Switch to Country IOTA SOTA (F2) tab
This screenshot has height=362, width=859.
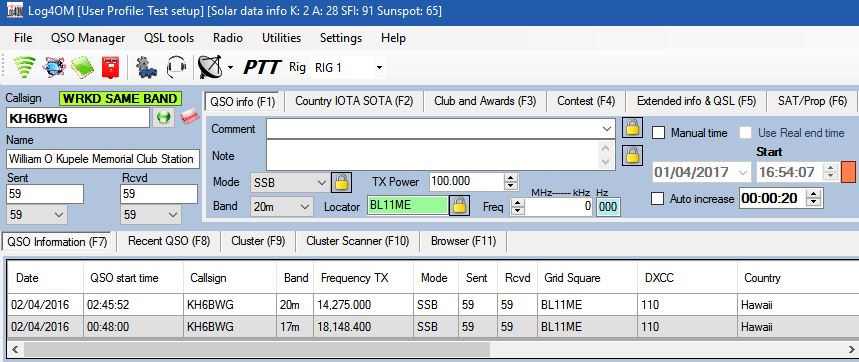tap(354, 101)
